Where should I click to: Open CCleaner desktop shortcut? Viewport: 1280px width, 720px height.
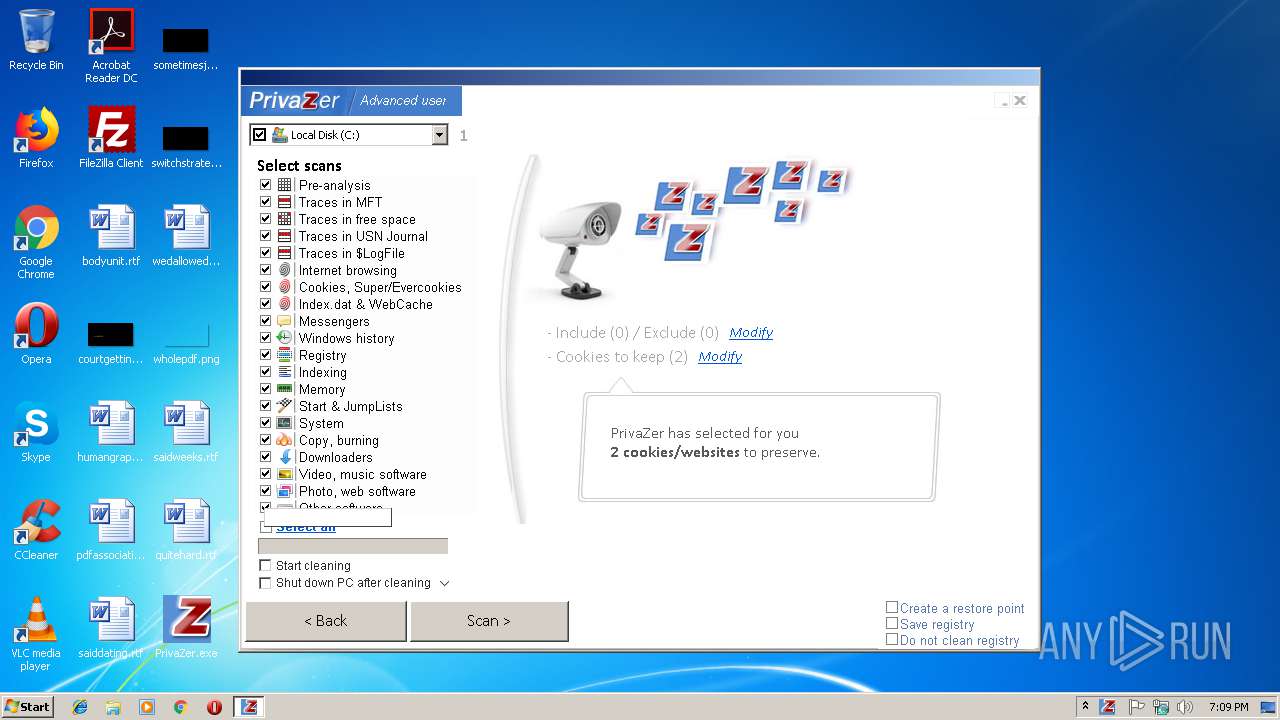(36, 530)
